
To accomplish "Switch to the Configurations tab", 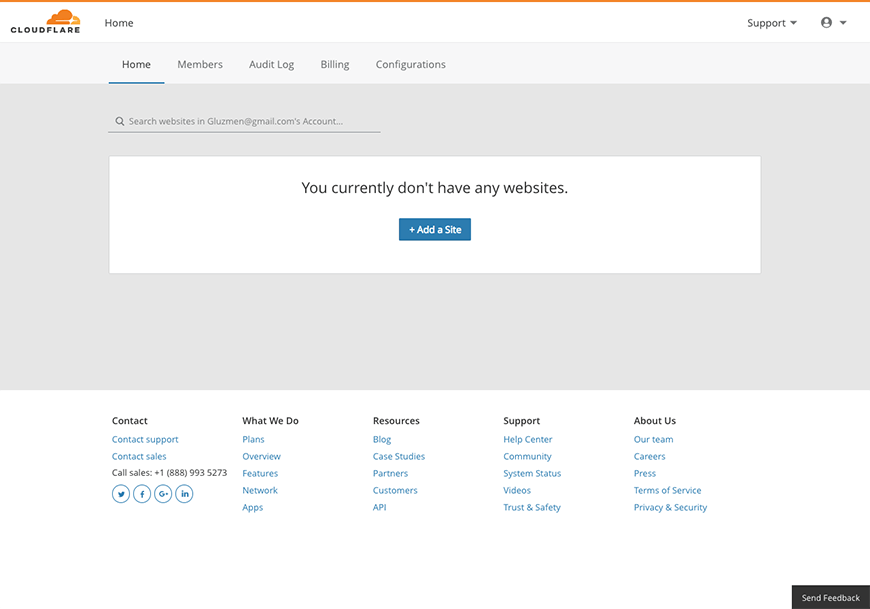I will 411,64.
